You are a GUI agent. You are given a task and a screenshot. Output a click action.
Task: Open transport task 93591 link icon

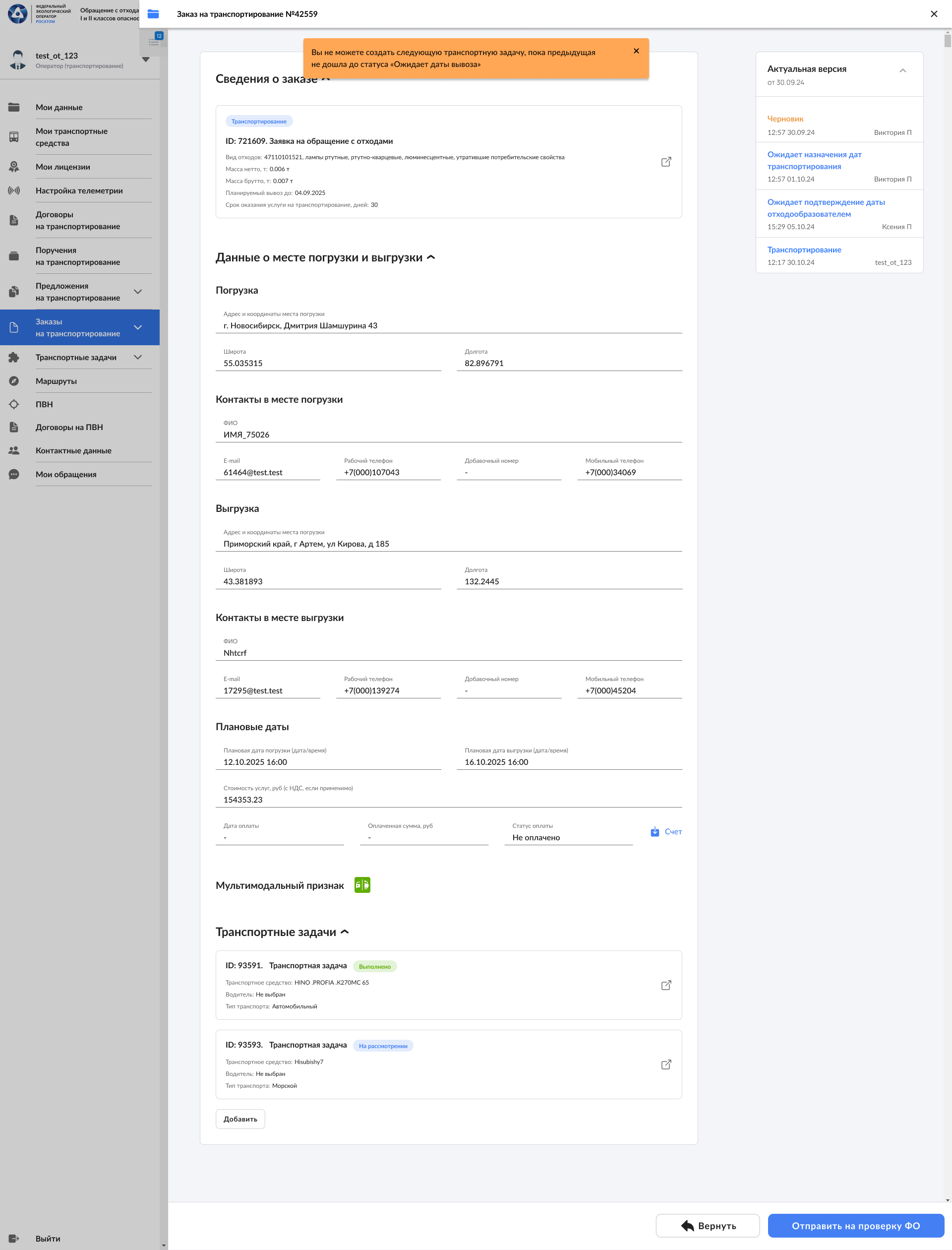point(666,985)
